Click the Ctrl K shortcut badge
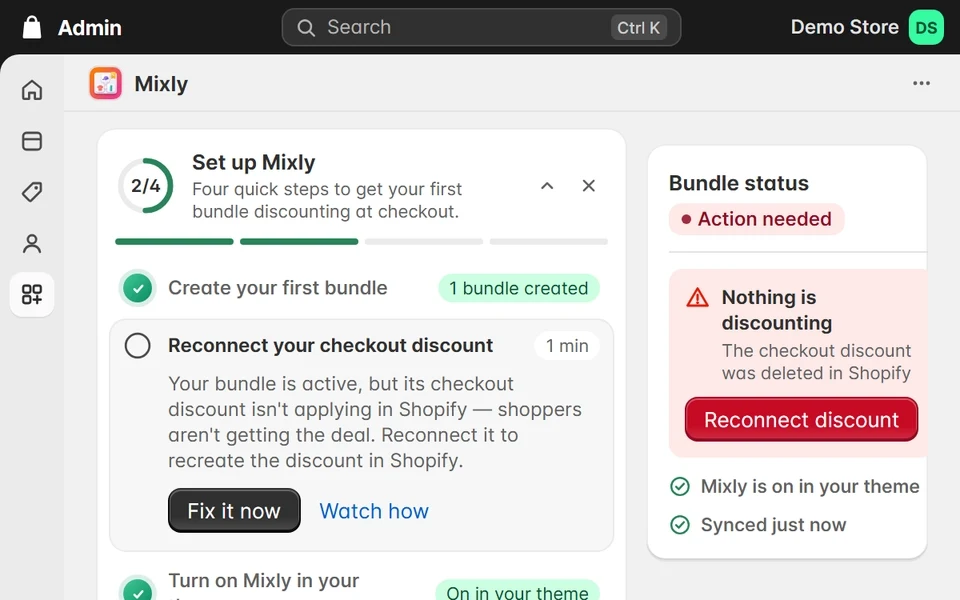This screenshot has height=600, width=960. point(639,28)
